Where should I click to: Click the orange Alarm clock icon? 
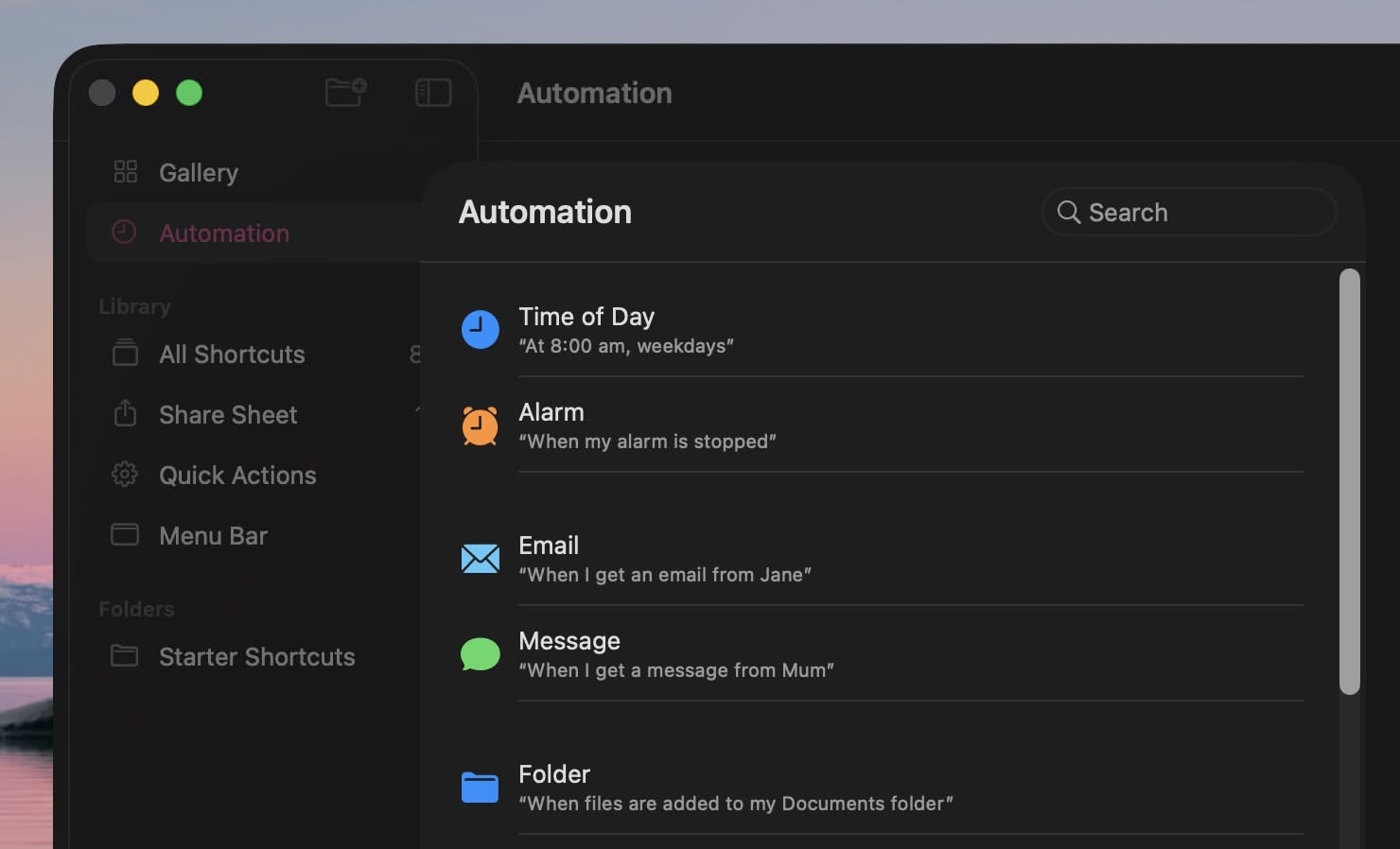coord(480,425)
